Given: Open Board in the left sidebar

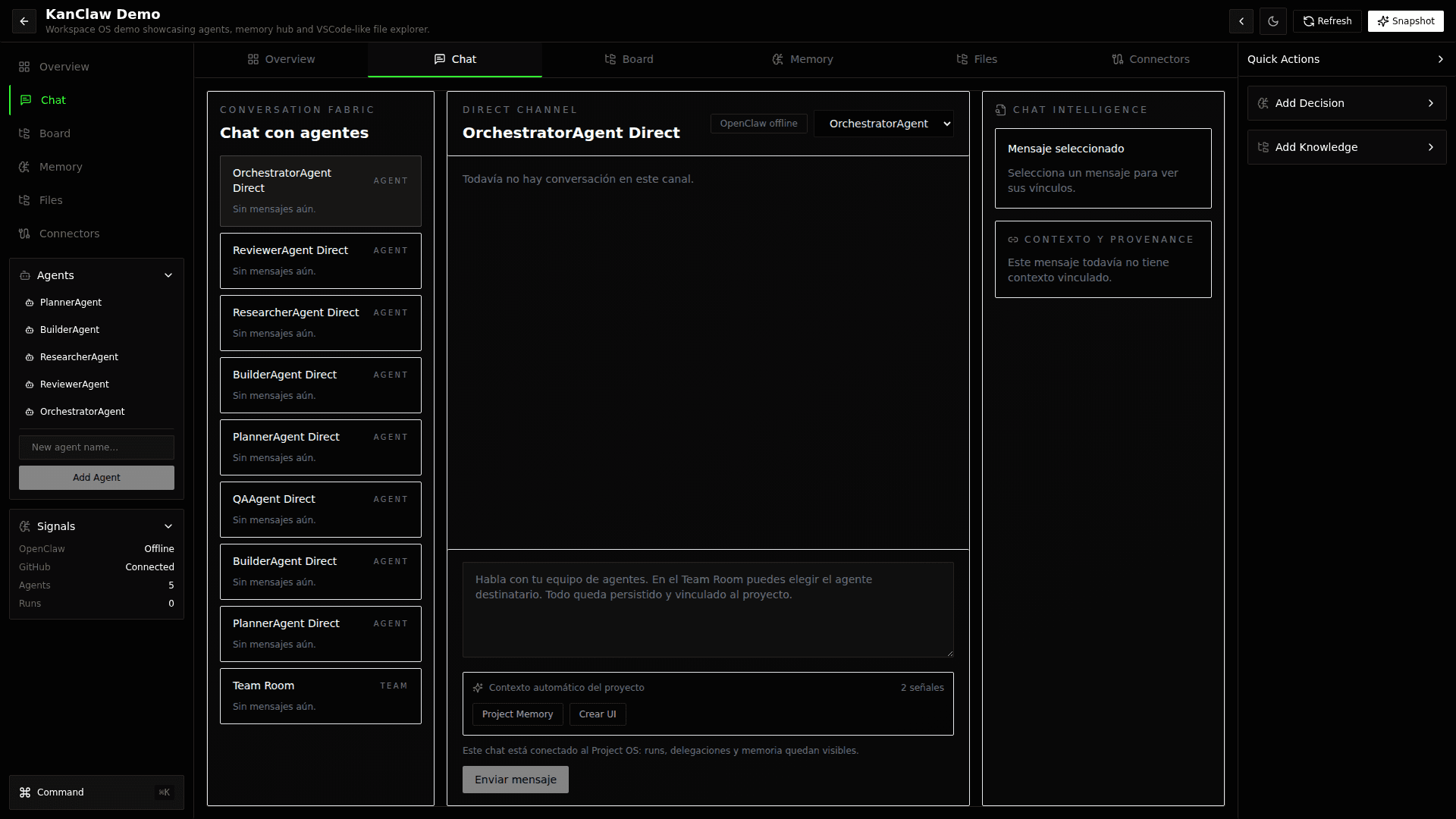Looking at the screenshot, I should (55, 133).
